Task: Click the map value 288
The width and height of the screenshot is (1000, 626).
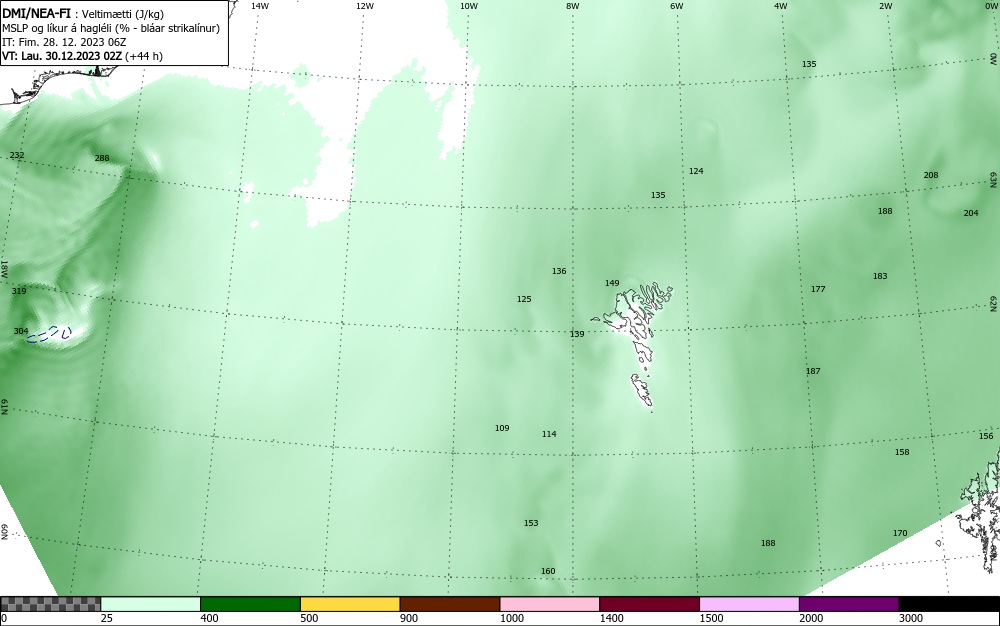Action: (x=102, y=158)
